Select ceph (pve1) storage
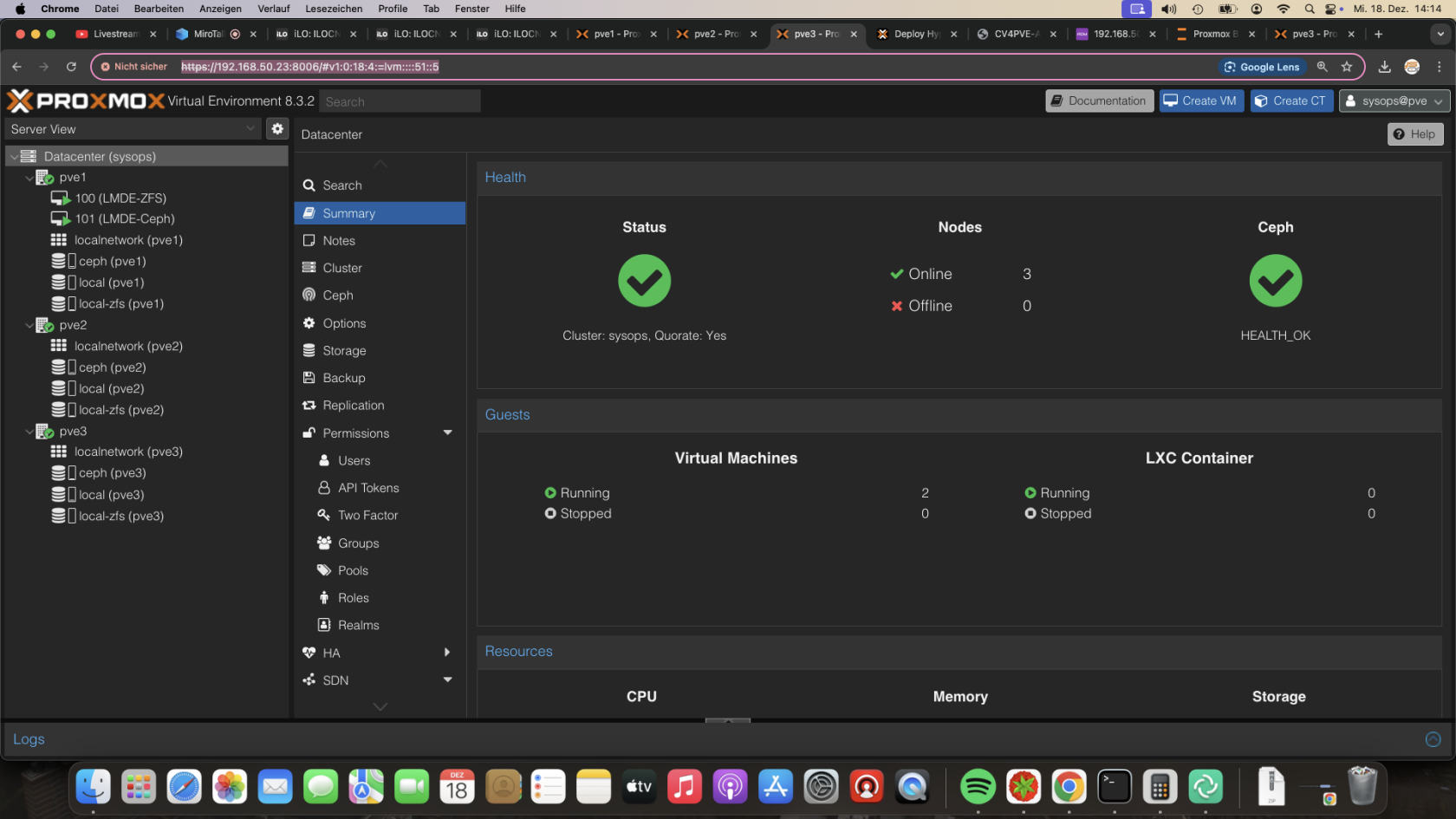Screen dimensions: 1456x819 tap(113, 262)
